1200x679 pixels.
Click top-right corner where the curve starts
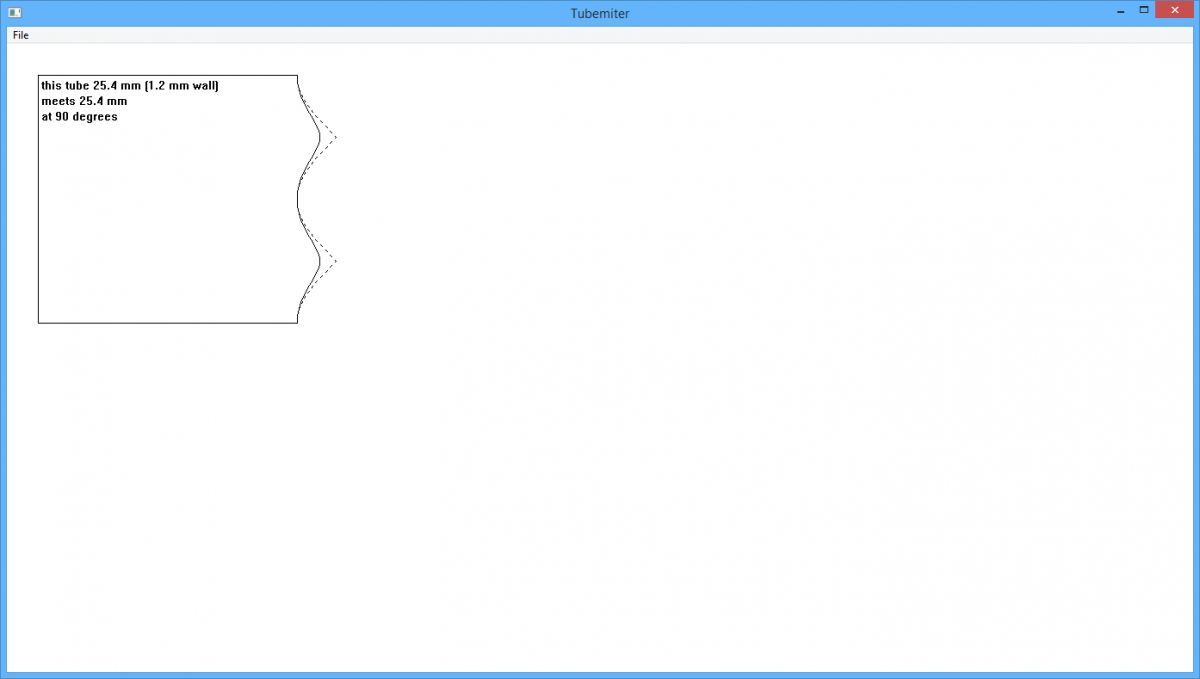coord(297,76)
